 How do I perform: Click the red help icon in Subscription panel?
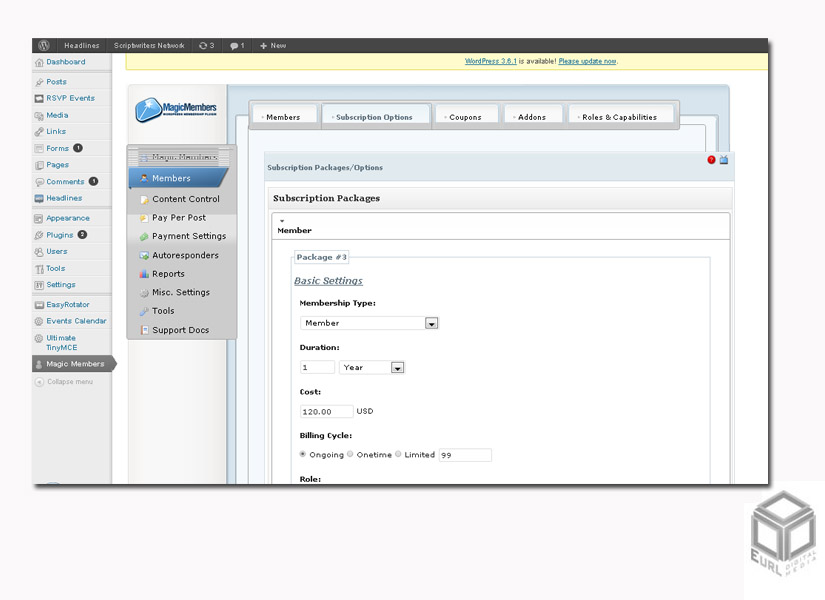tap(711, 160)
